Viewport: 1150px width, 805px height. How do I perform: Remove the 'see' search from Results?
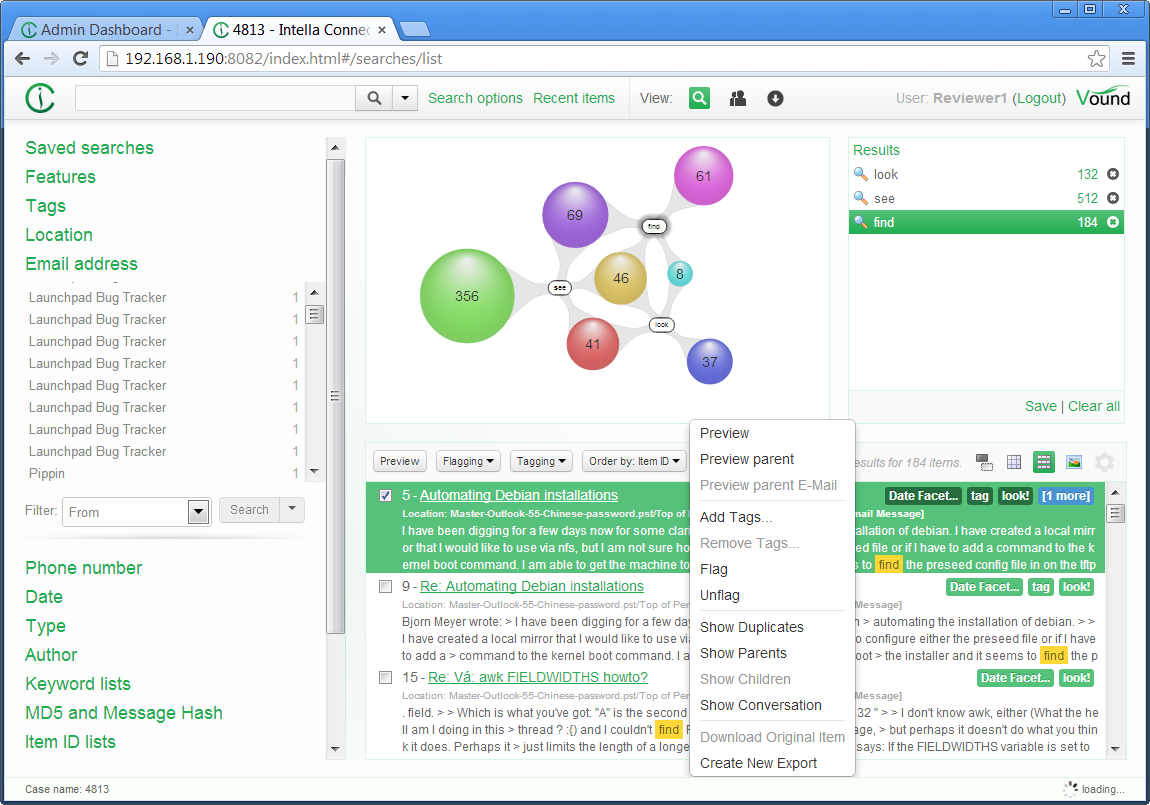[x=1113, y=198]
